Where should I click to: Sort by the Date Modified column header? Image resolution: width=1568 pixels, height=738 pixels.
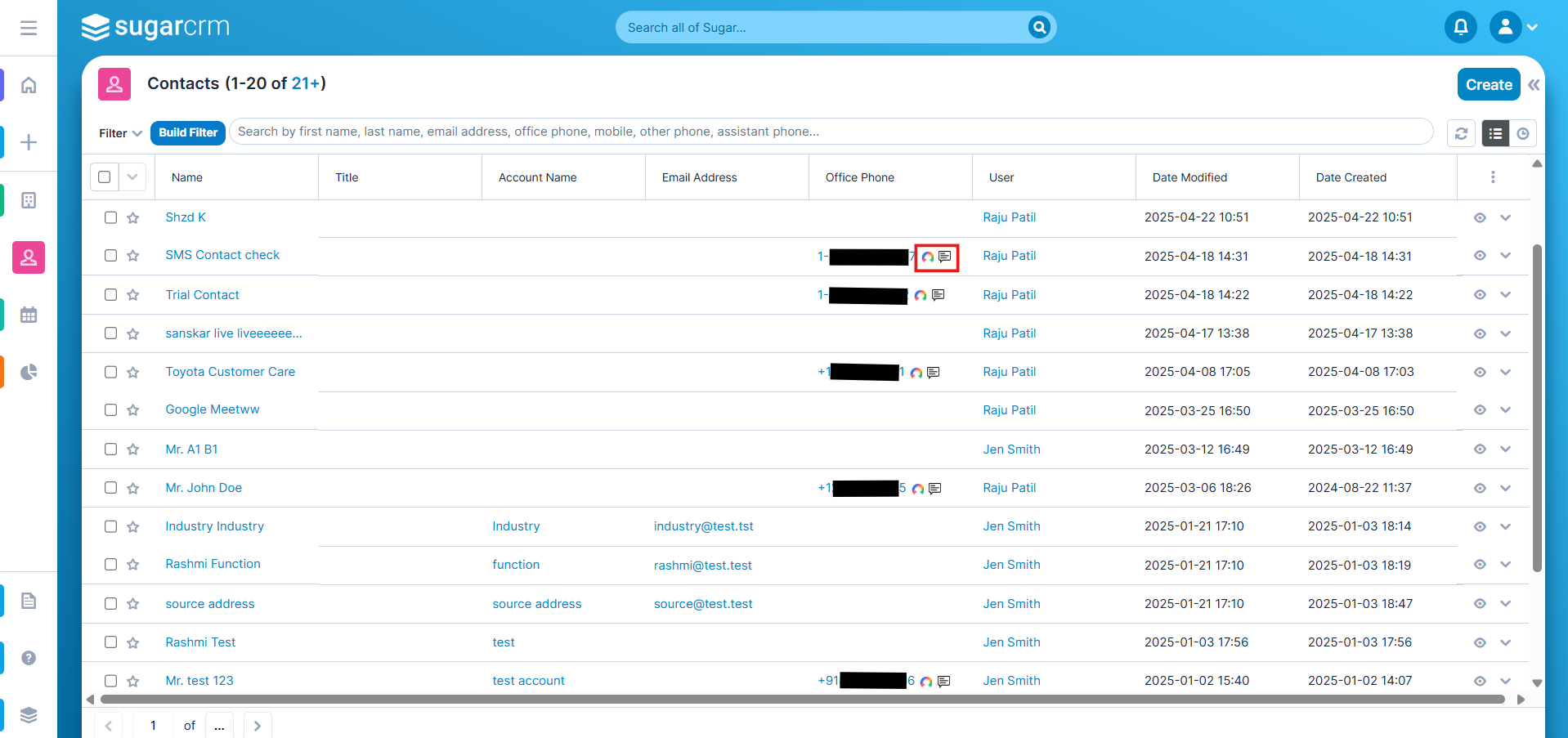(x=1190, y=177)
